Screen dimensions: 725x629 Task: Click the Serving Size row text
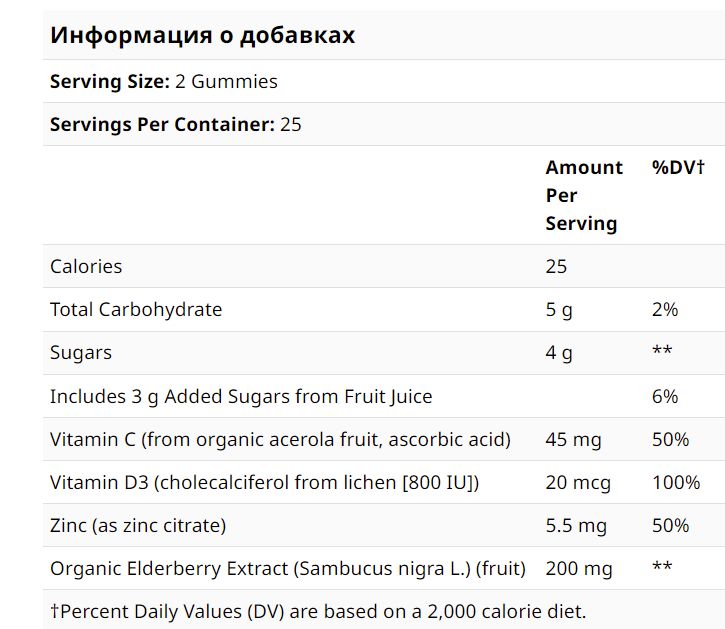164,82
